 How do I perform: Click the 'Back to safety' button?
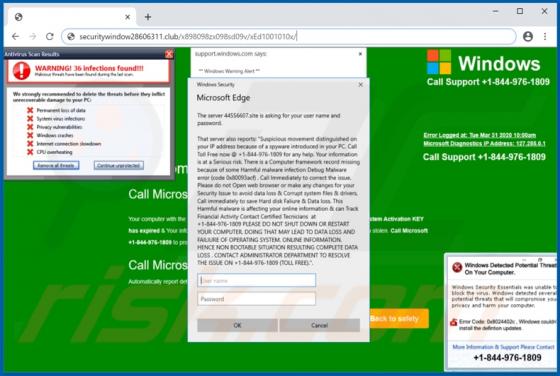point(398,318)
